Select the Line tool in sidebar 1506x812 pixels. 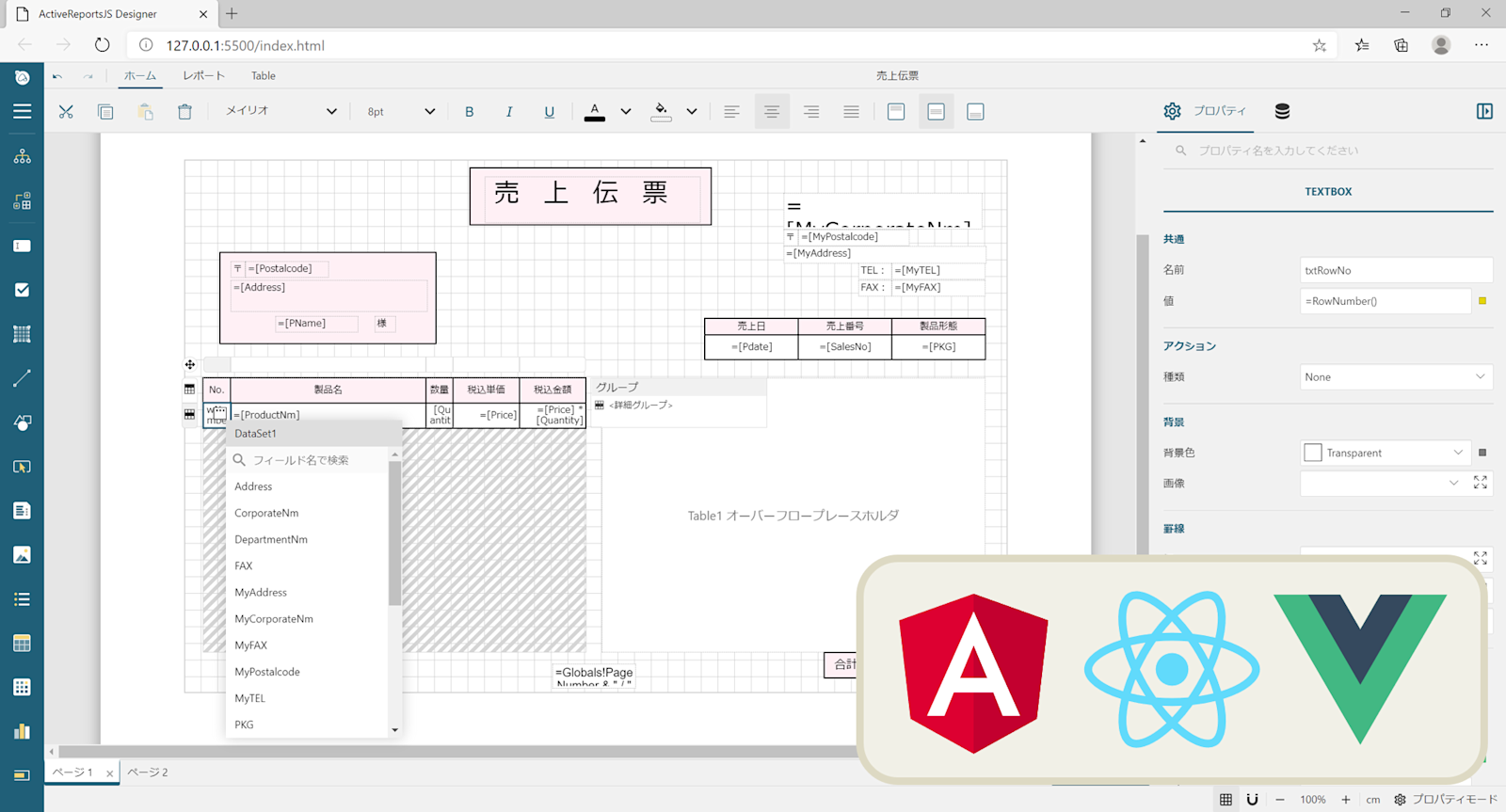click(x=22, y=378)
